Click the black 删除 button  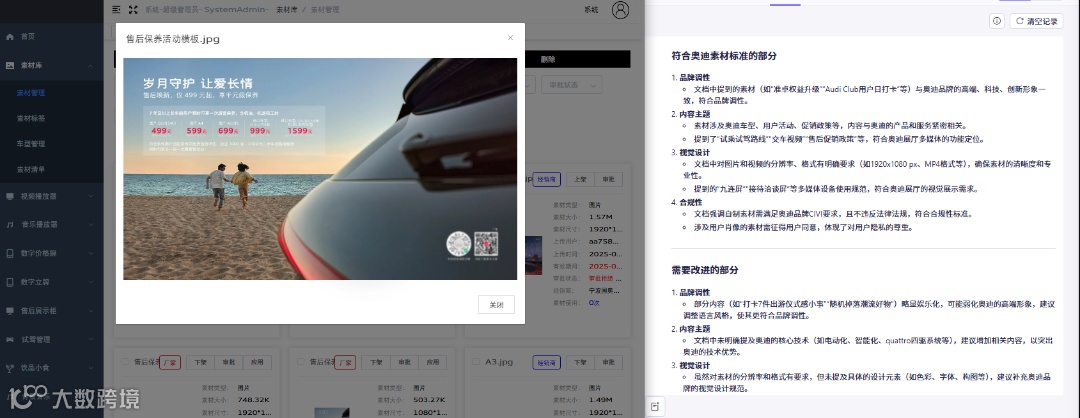point(577,59)
